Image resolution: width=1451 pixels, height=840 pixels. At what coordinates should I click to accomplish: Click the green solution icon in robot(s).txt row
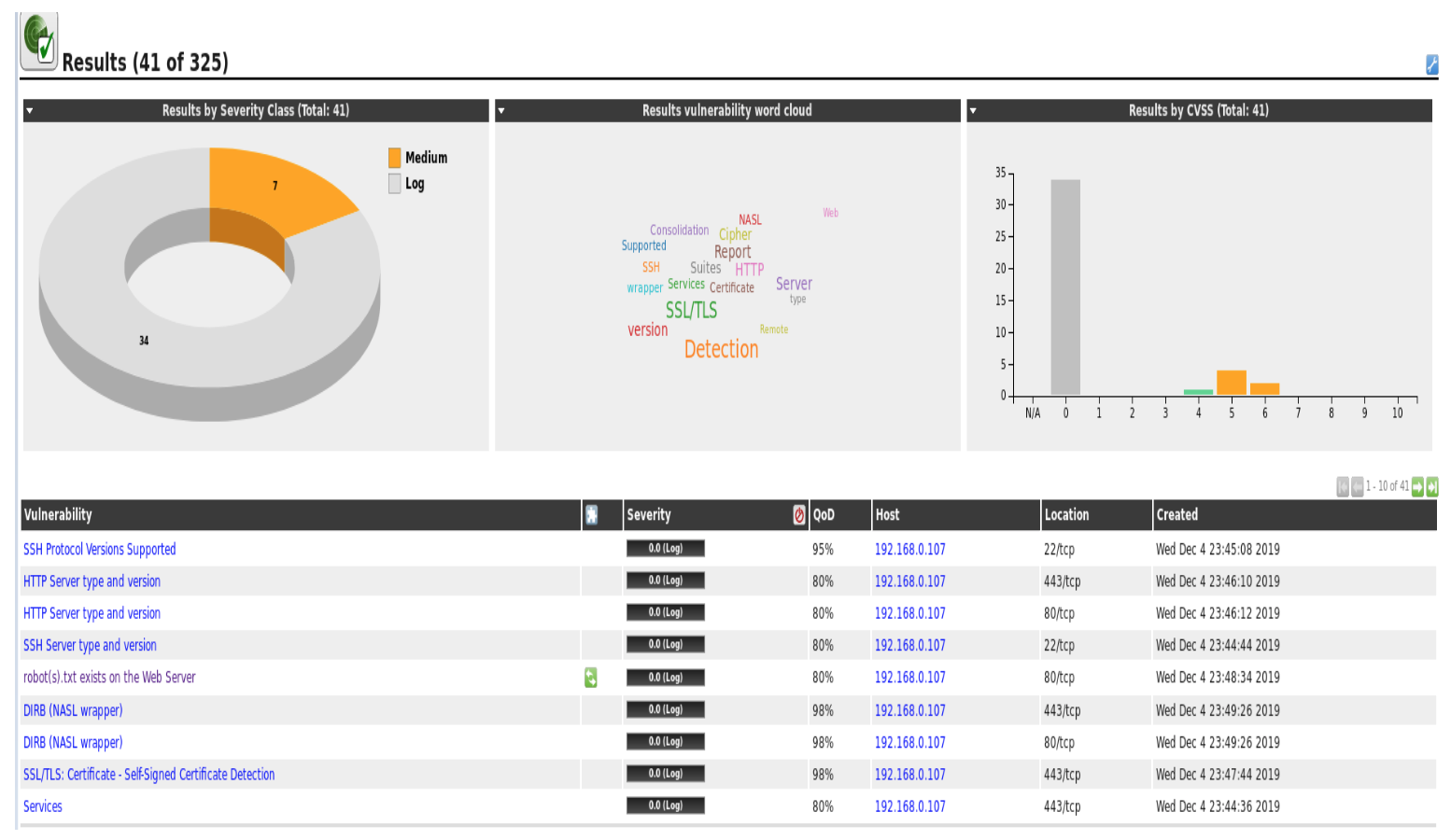591,678
